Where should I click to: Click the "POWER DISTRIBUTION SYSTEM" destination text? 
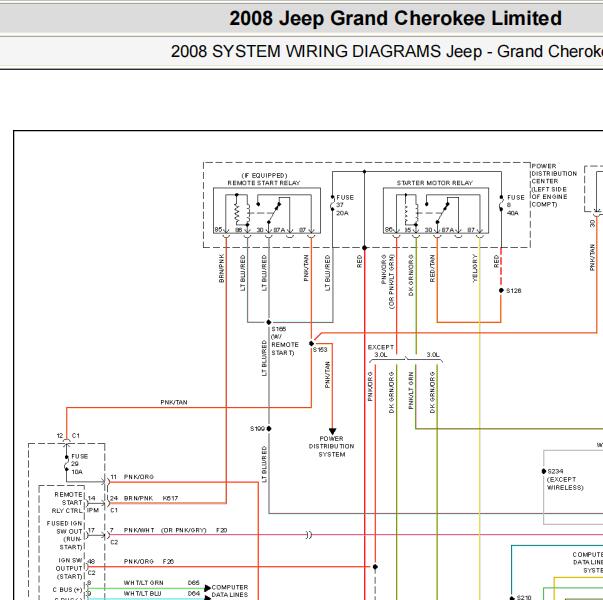point(331,447)
